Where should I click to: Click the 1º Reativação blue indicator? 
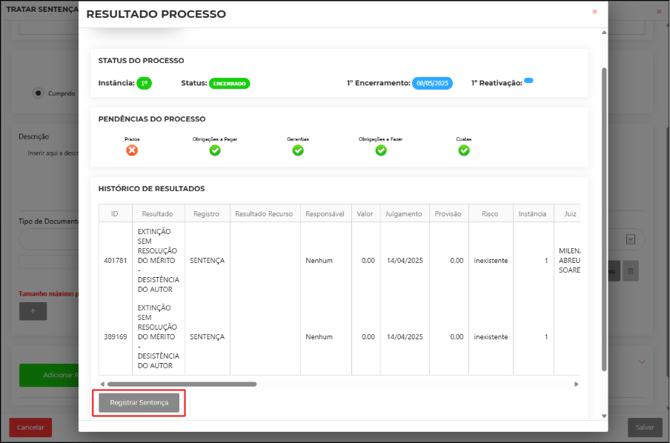[x=529, y=80]
